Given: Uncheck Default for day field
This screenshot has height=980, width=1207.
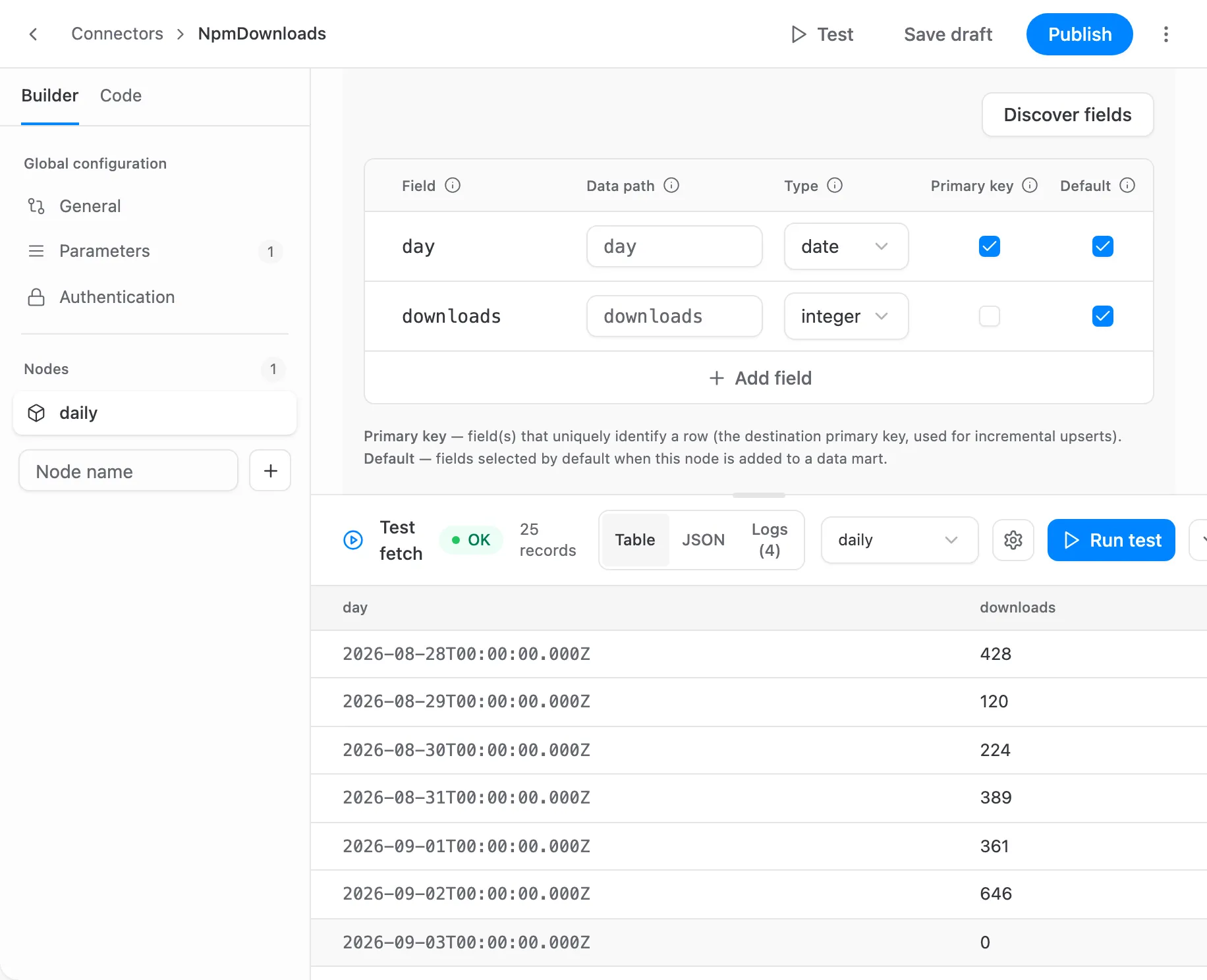Looking at the screenshot, I should (x=1103, y=246).
